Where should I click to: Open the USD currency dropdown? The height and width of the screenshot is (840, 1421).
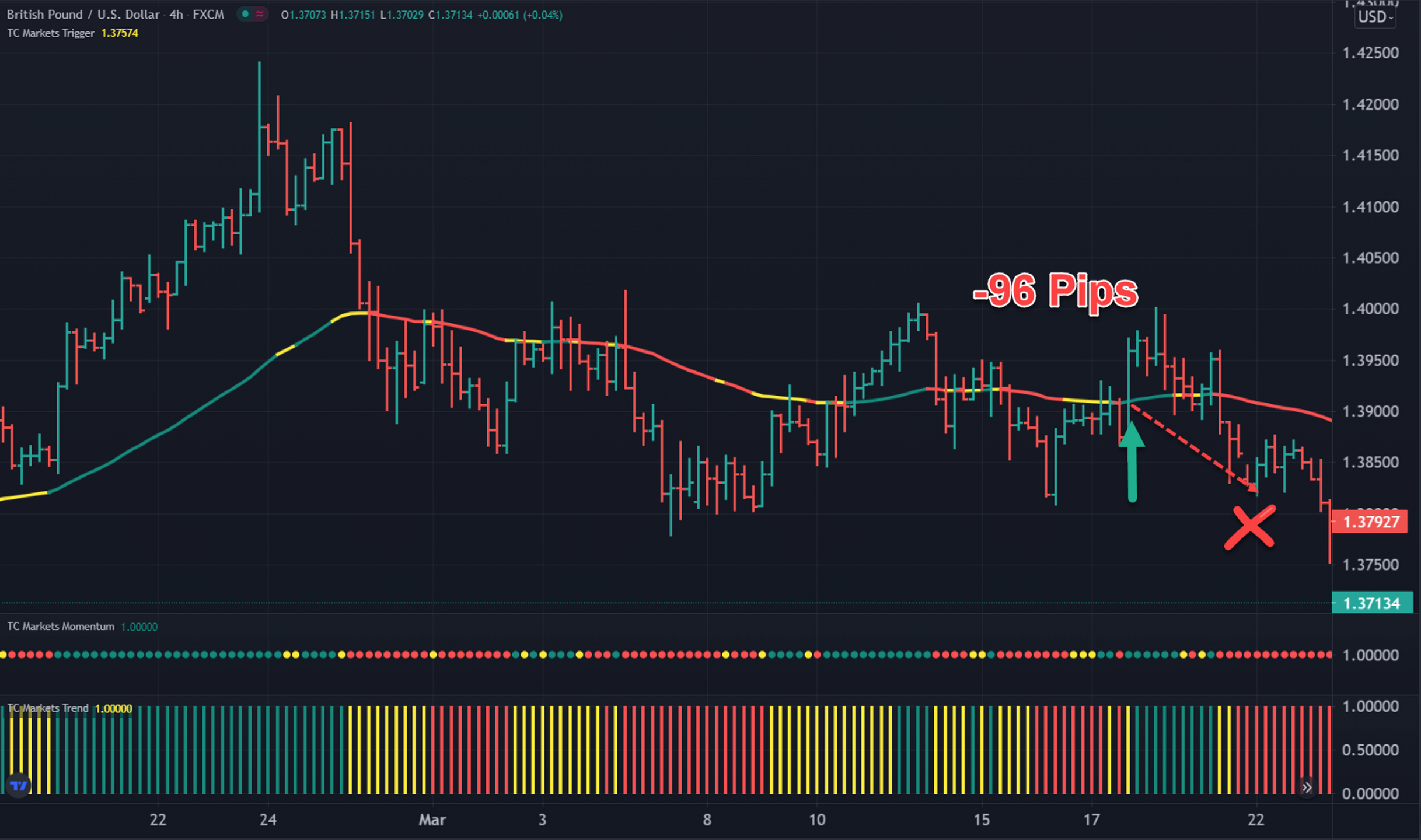coord(1375,17)
